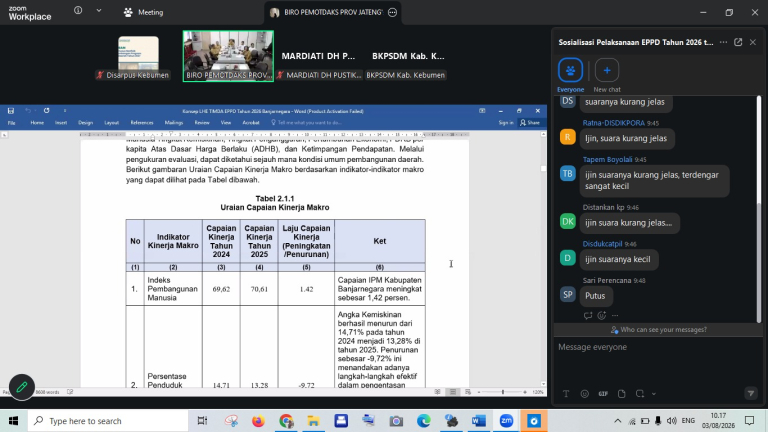
Task: Switch to the View ribbon tab
Action: [x=226, y=123]
